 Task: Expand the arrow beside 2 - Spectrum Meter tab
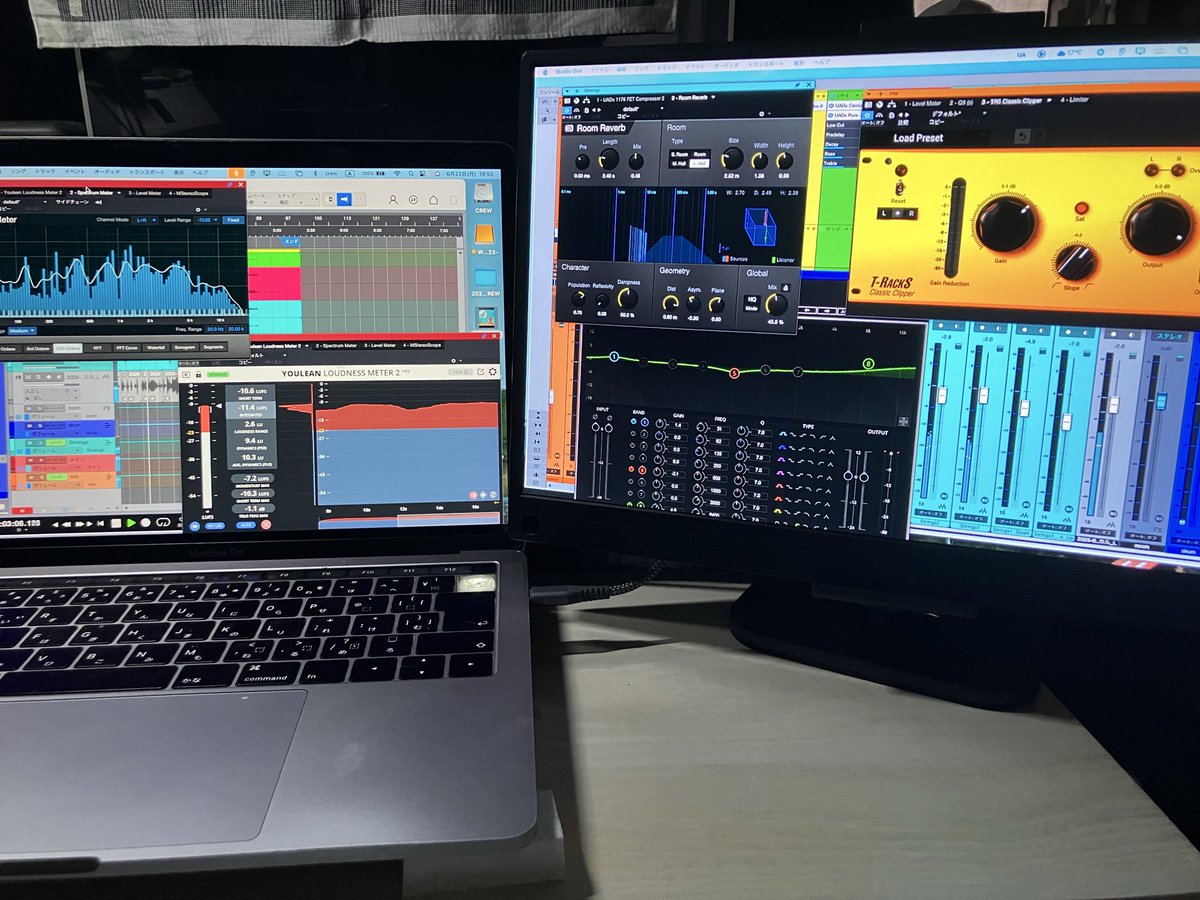pos(119,192)
